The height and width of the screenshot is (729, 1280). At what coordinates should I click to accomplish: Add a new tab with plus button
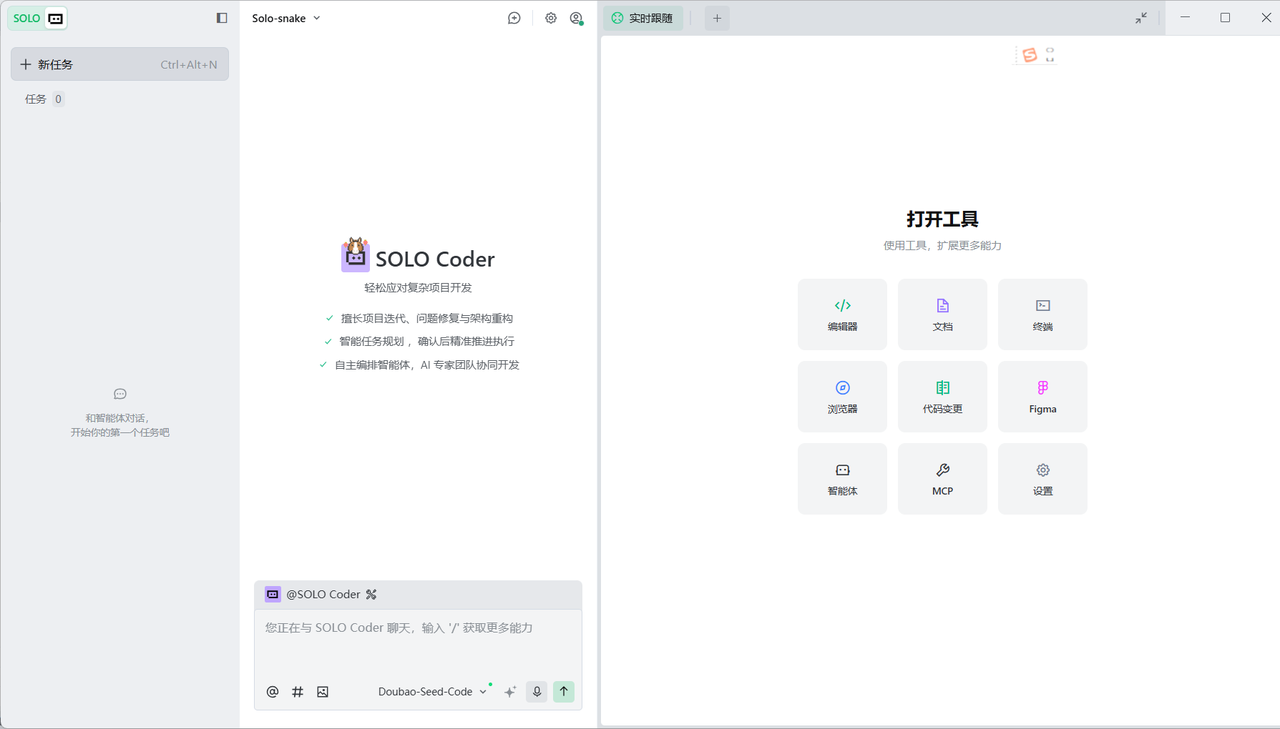[x=717, y=18]
